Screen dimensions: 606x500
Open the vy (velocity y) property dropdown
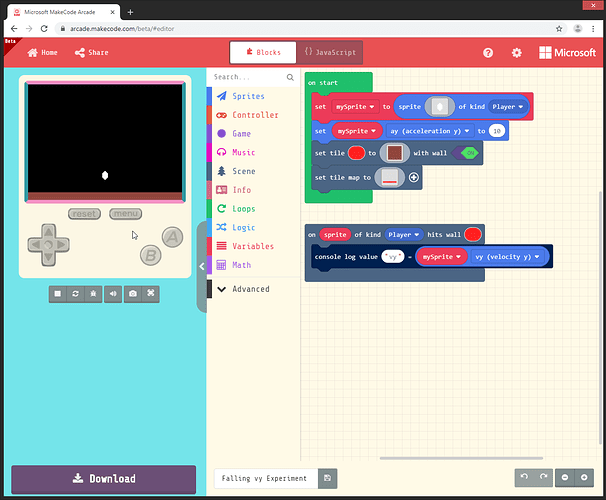point(507,257)
